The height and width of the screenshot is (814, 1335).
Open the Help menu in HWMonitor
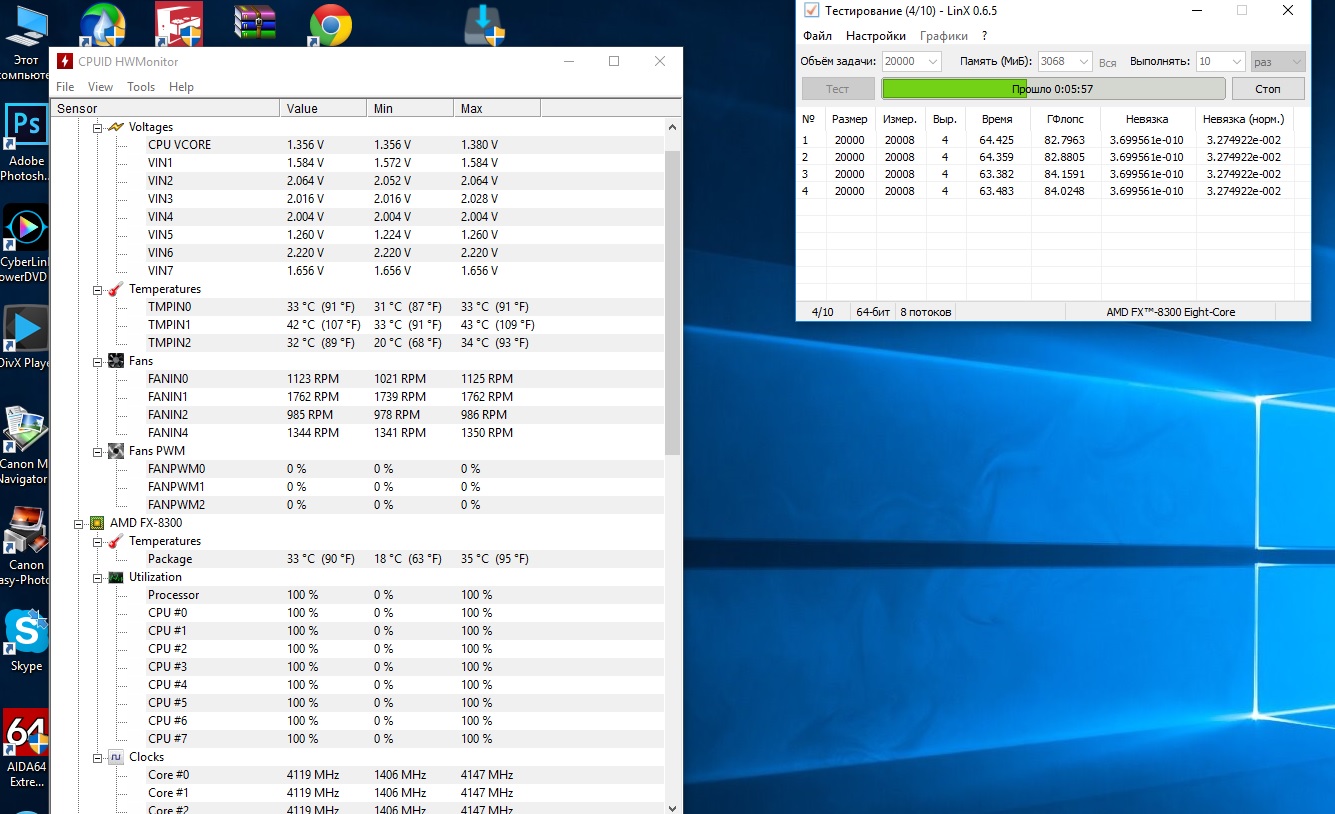181,87
